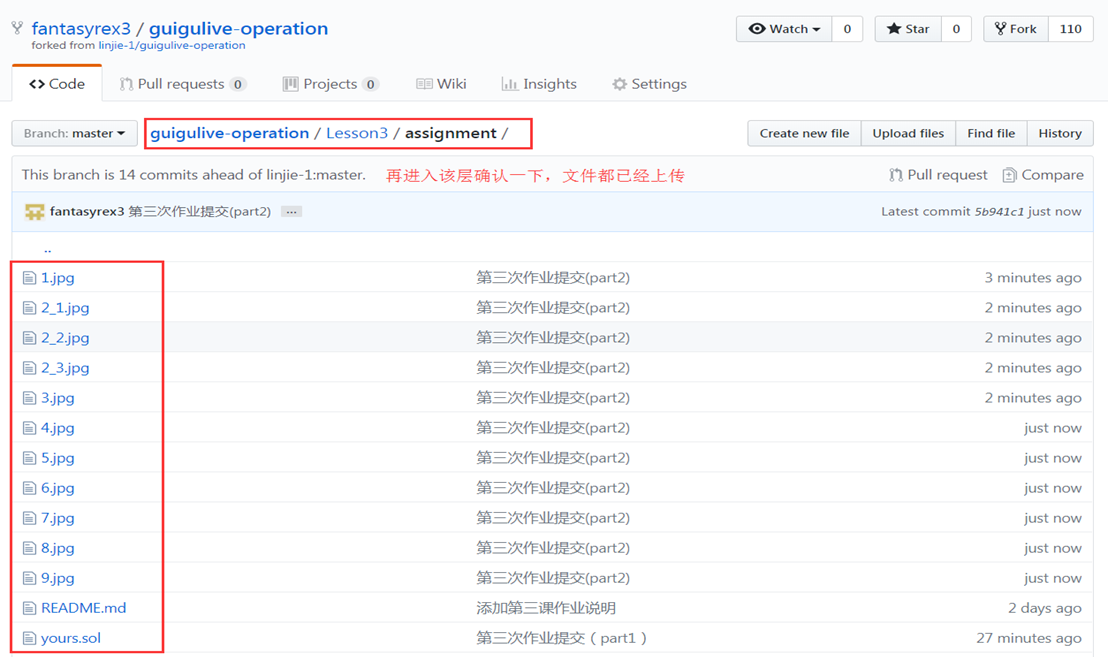Open the Compare link

pyautogui.click(x=1043, y=174)
